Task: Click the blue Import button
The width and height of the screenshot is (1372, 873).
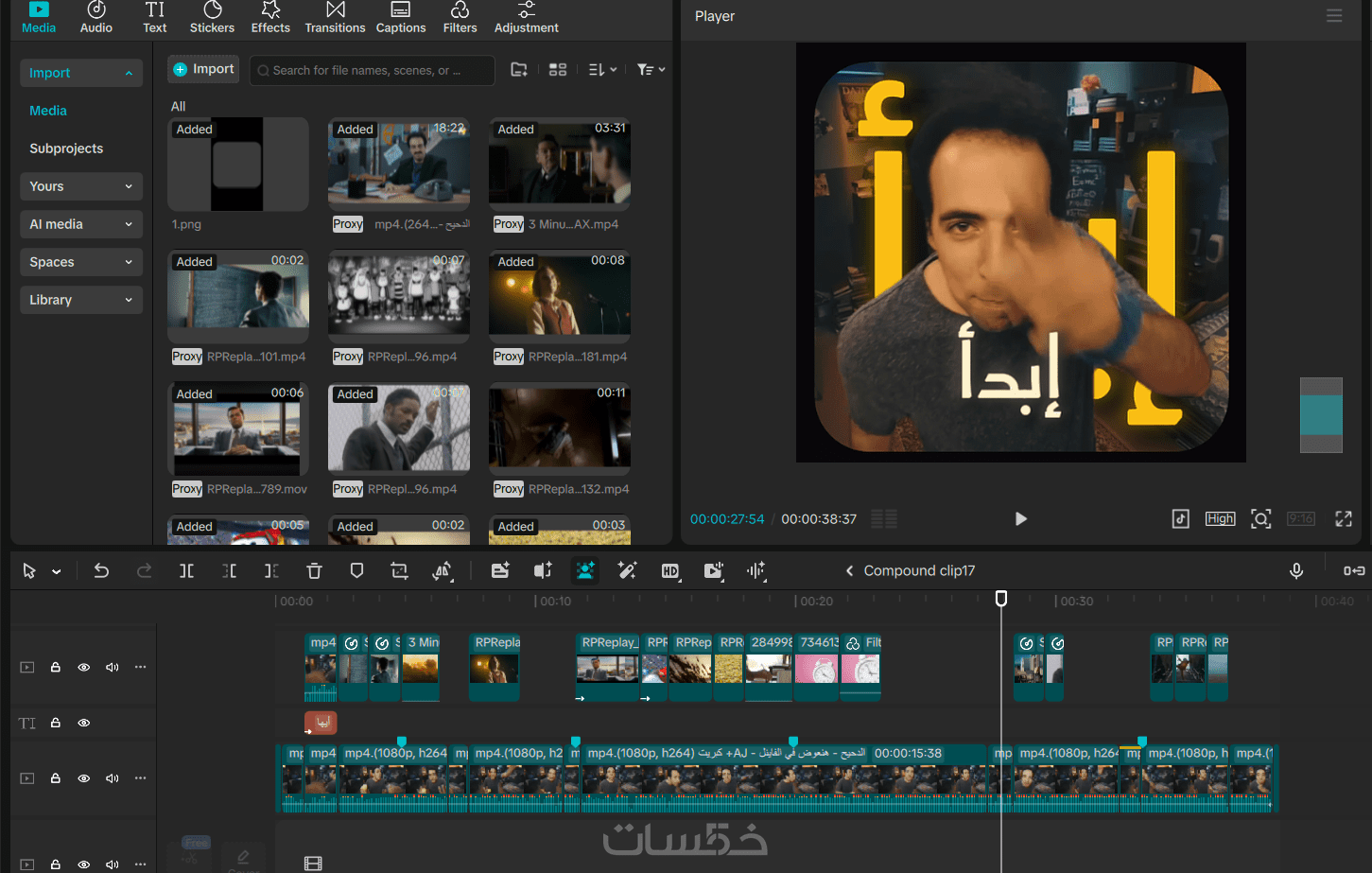Action: coord(203,69)
